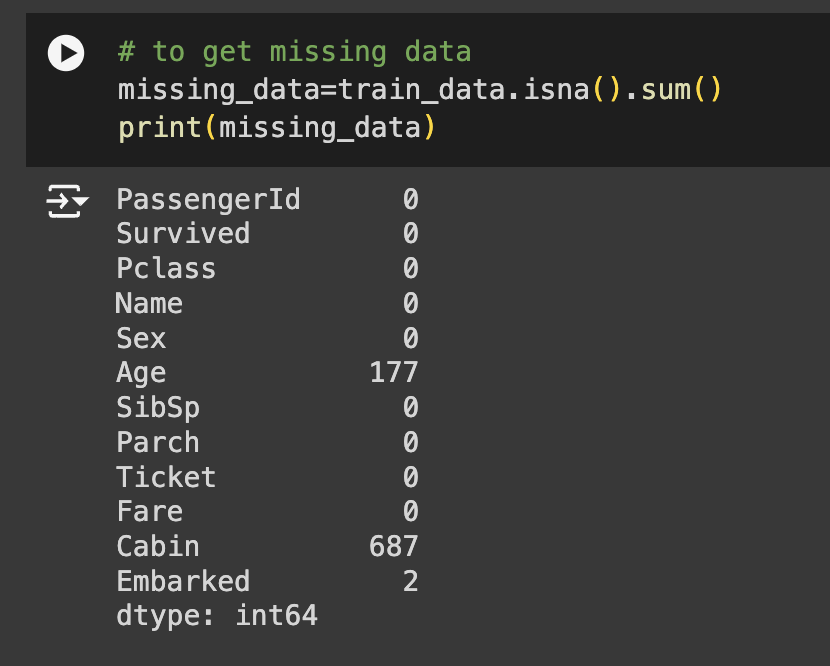
Task: Click the Age missing count 177
Action: (x=393, y=373)
